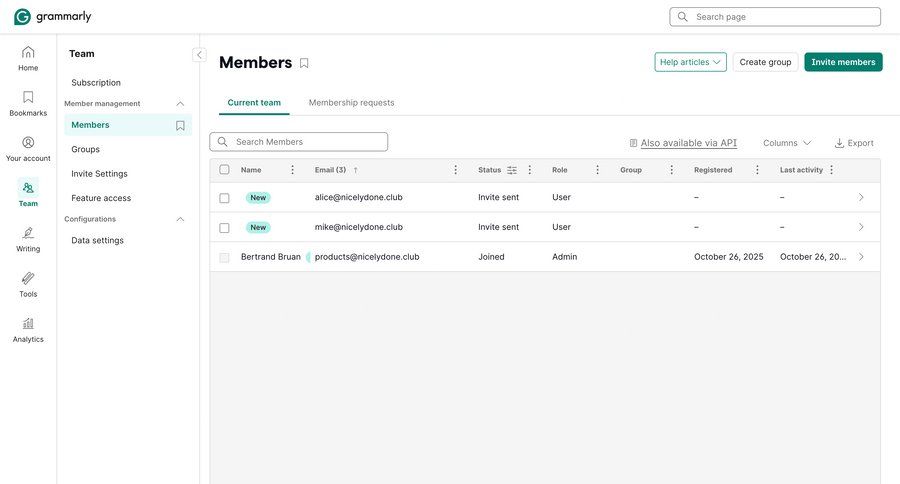Open products@nicelydone.club row details arrow

click(x=861, y=257)
